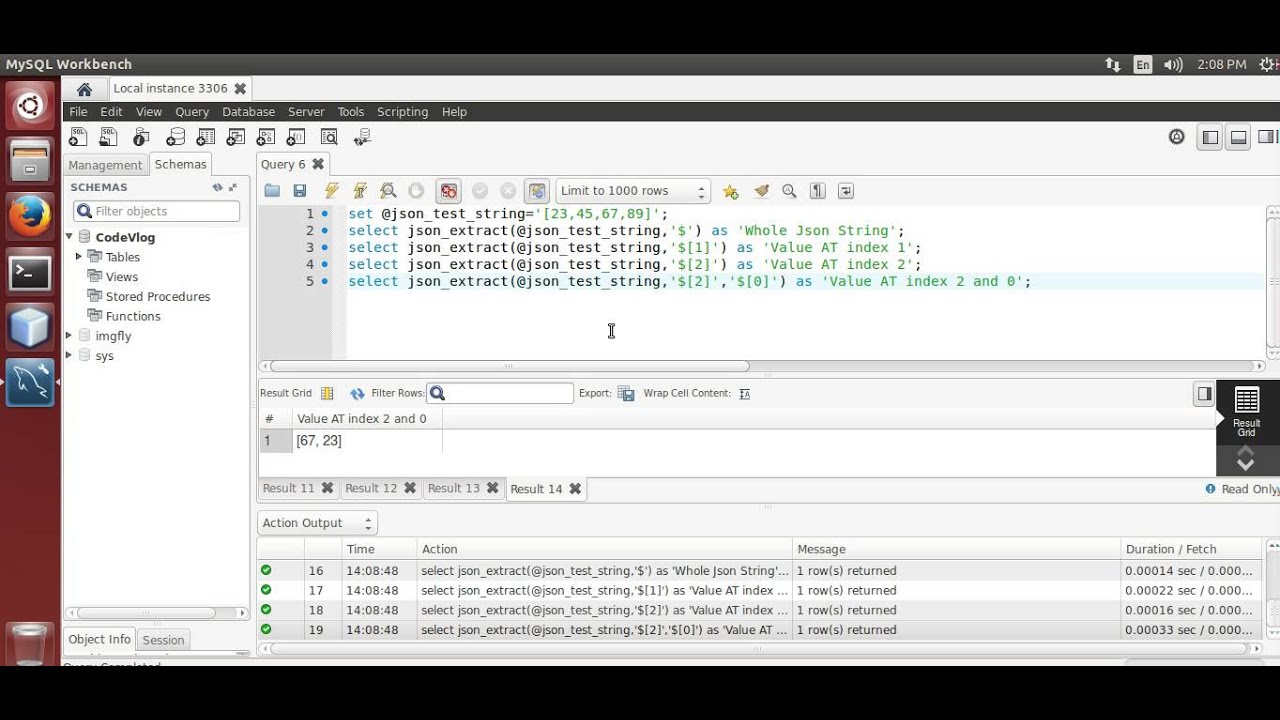
Task: Expand the imgfly schema
Action: coord(69,336)
